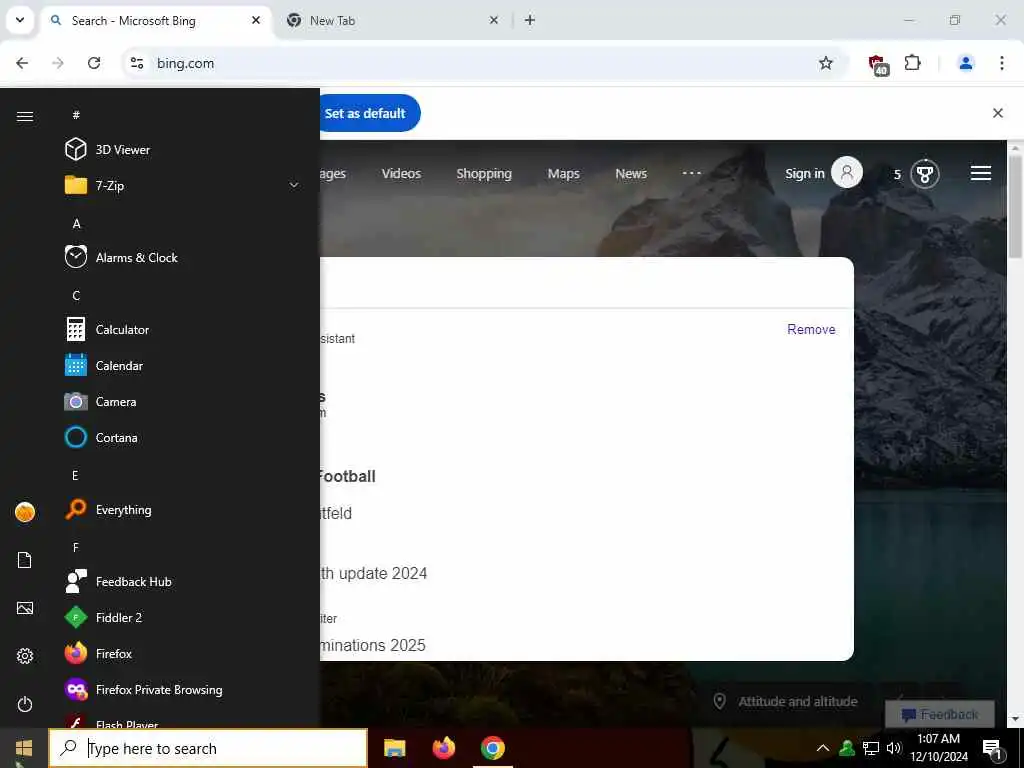Expand the 7-Zip folder chevron
The height and width of the screenshot is (768, 1024).
click(x=294, y=185)
